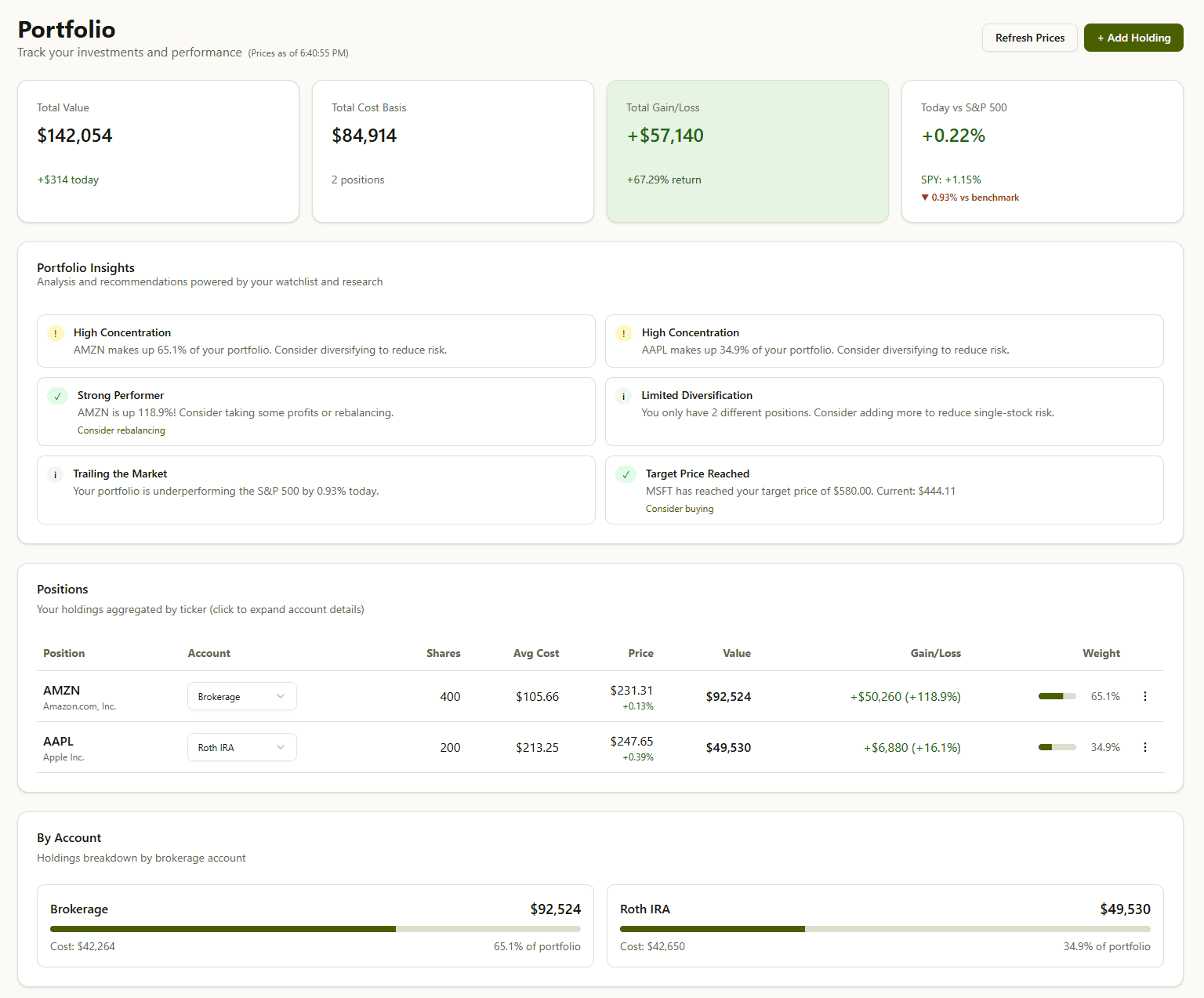Click the Add Holding button

pyautogui.click(x=1133, y=37)
